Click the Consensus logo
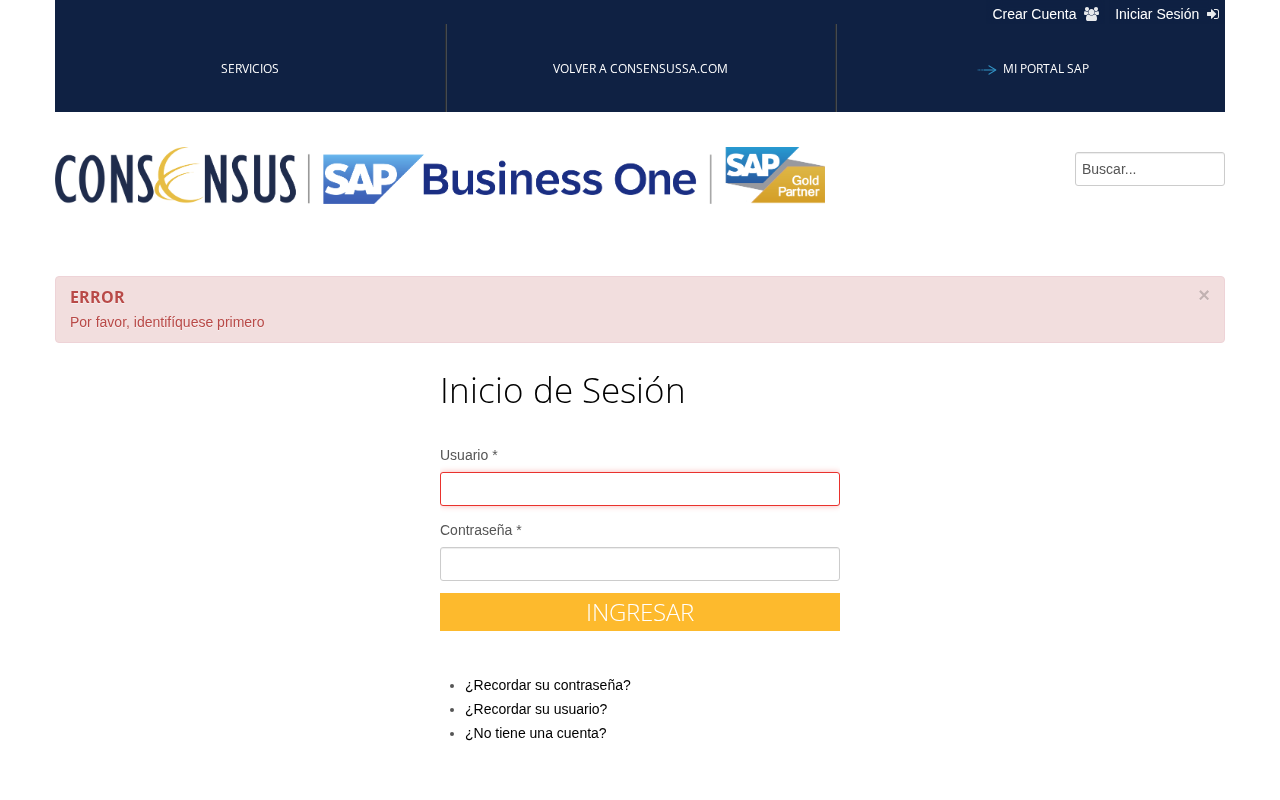This screenshot has height=800, width=1280. coord(176,176)
